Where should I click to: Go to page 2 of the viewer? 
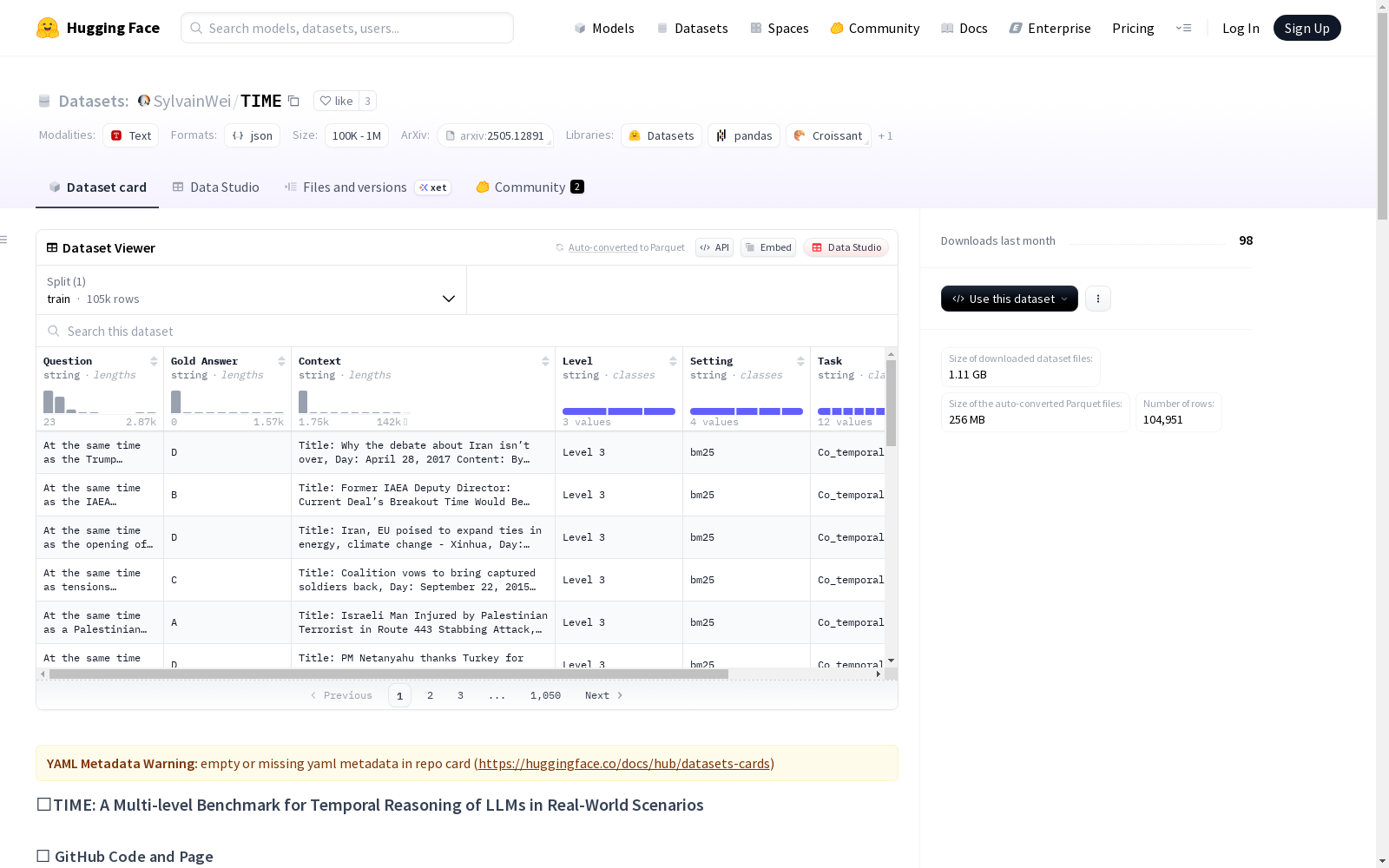pos(430,695)
